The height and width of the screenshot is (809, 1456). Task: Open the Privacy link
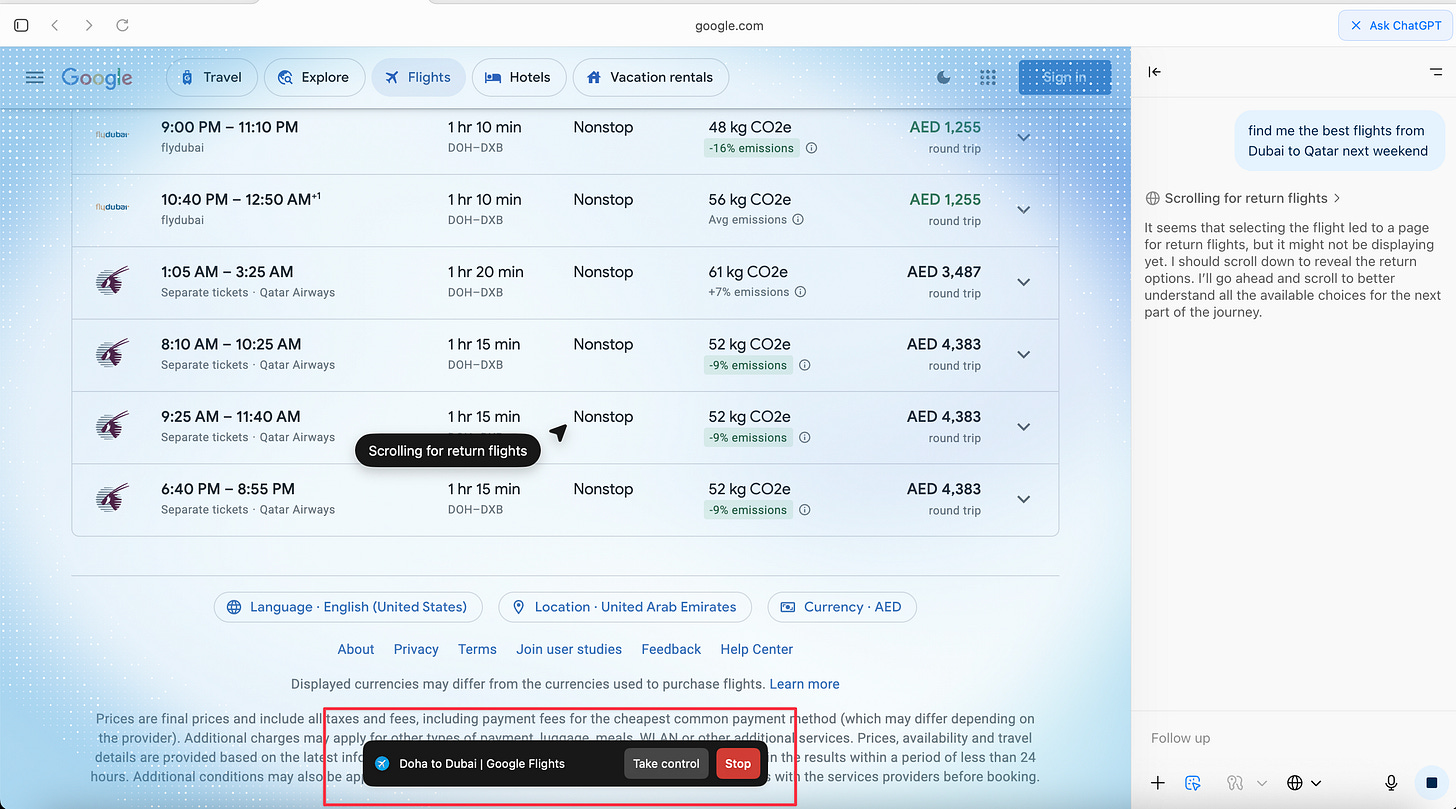[x=416, y=649]
